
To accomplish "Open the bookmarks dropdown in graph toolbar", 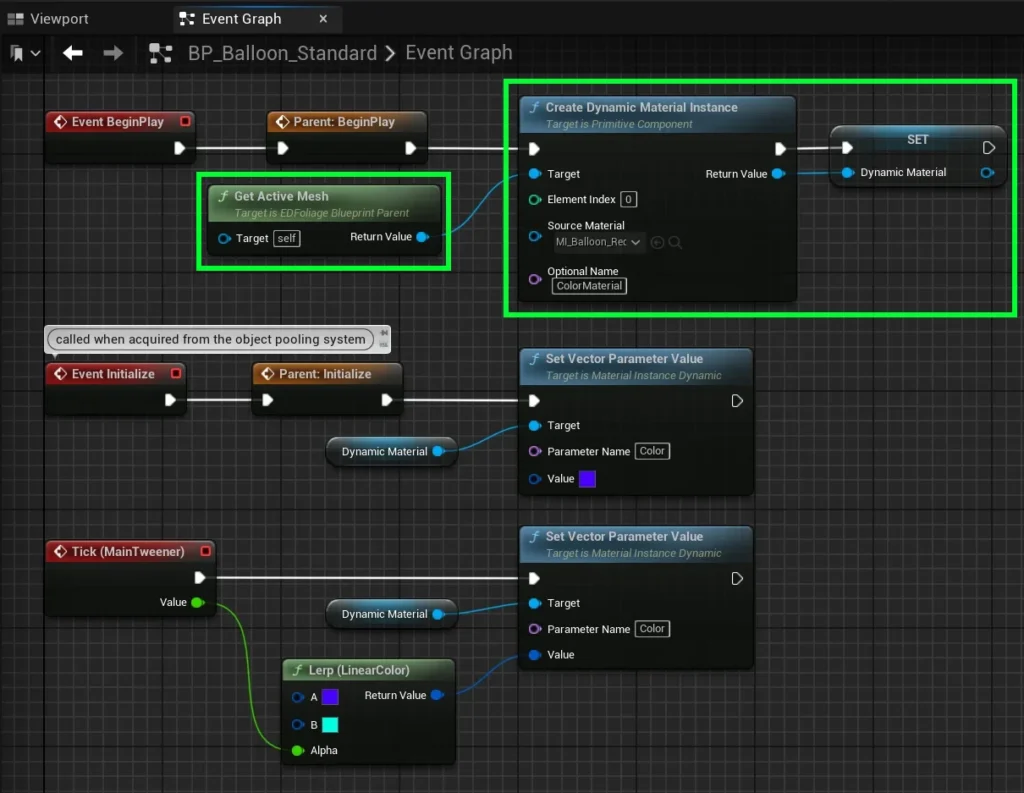I will (x=26, y=53).
